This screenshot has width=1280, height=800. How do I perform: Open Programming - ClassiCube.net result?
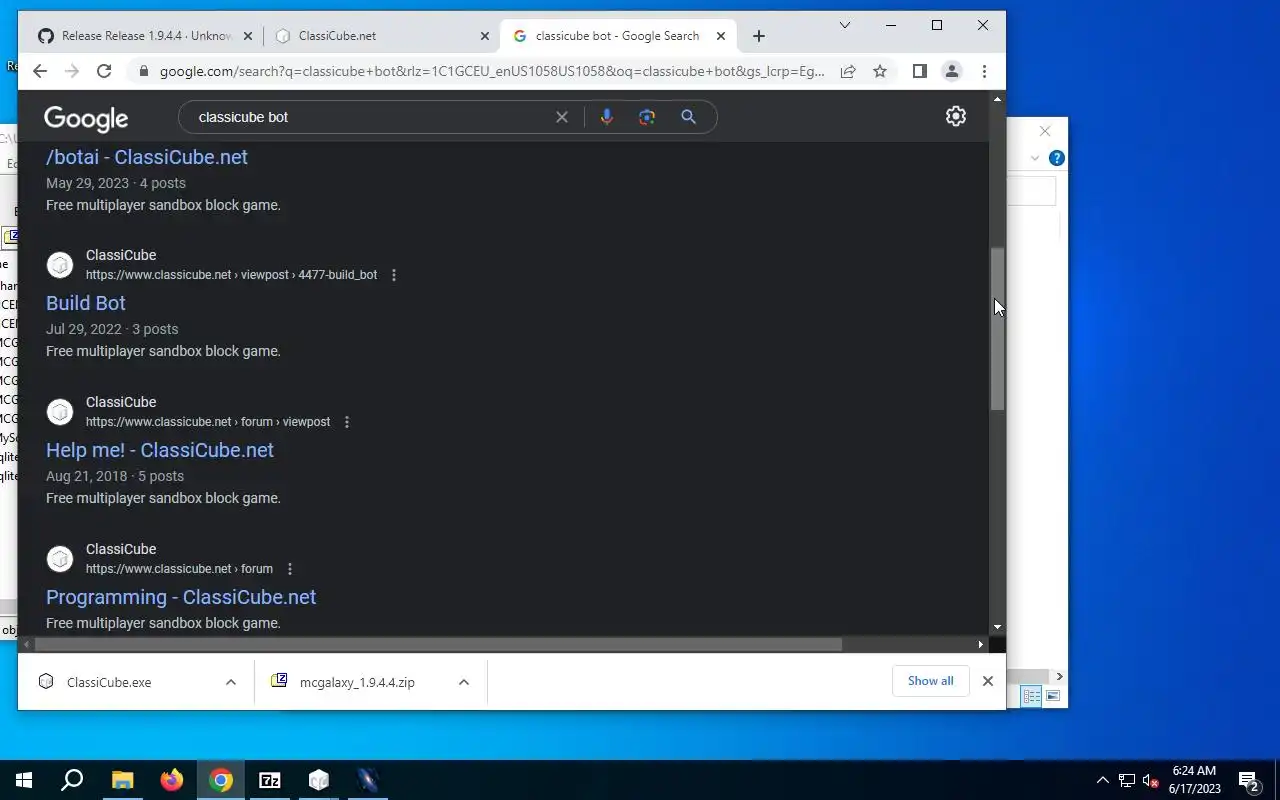(181, 597)
